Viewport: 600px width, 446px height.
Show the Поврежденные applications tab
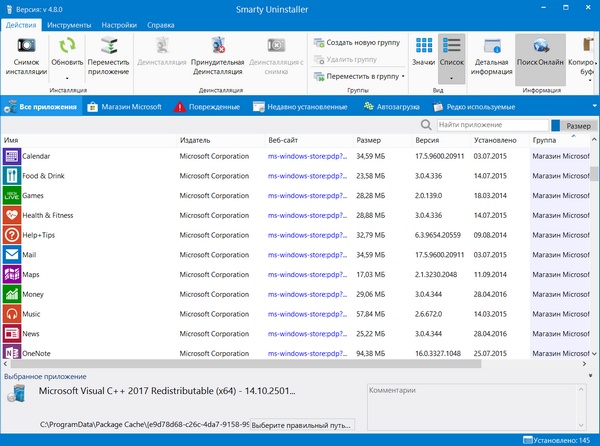[206, 106]
